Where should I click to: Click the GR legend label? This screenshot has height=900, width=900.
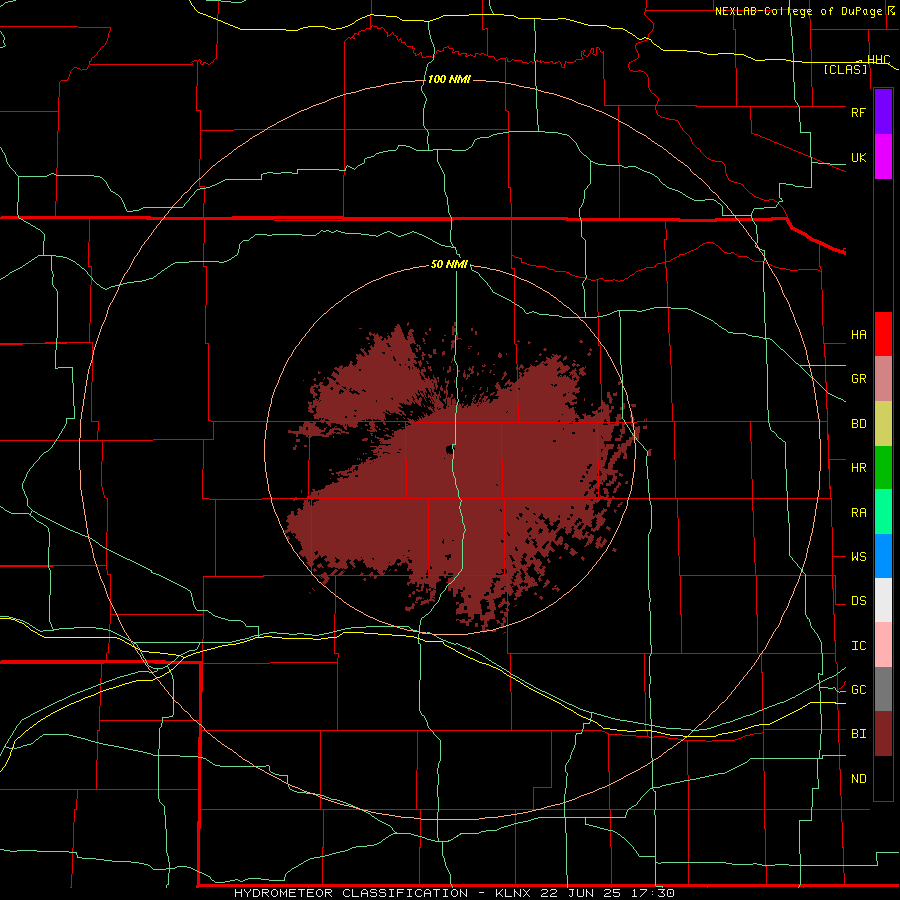click(x=858, y=379)
